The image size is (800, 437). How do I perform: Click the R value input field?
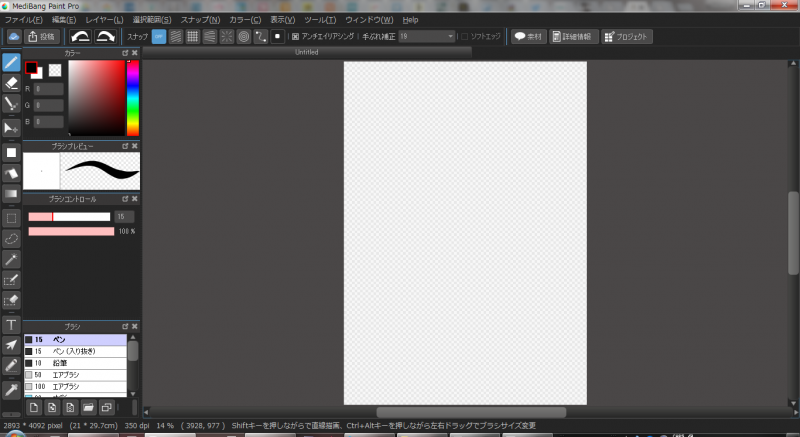(x=49, y=89)
